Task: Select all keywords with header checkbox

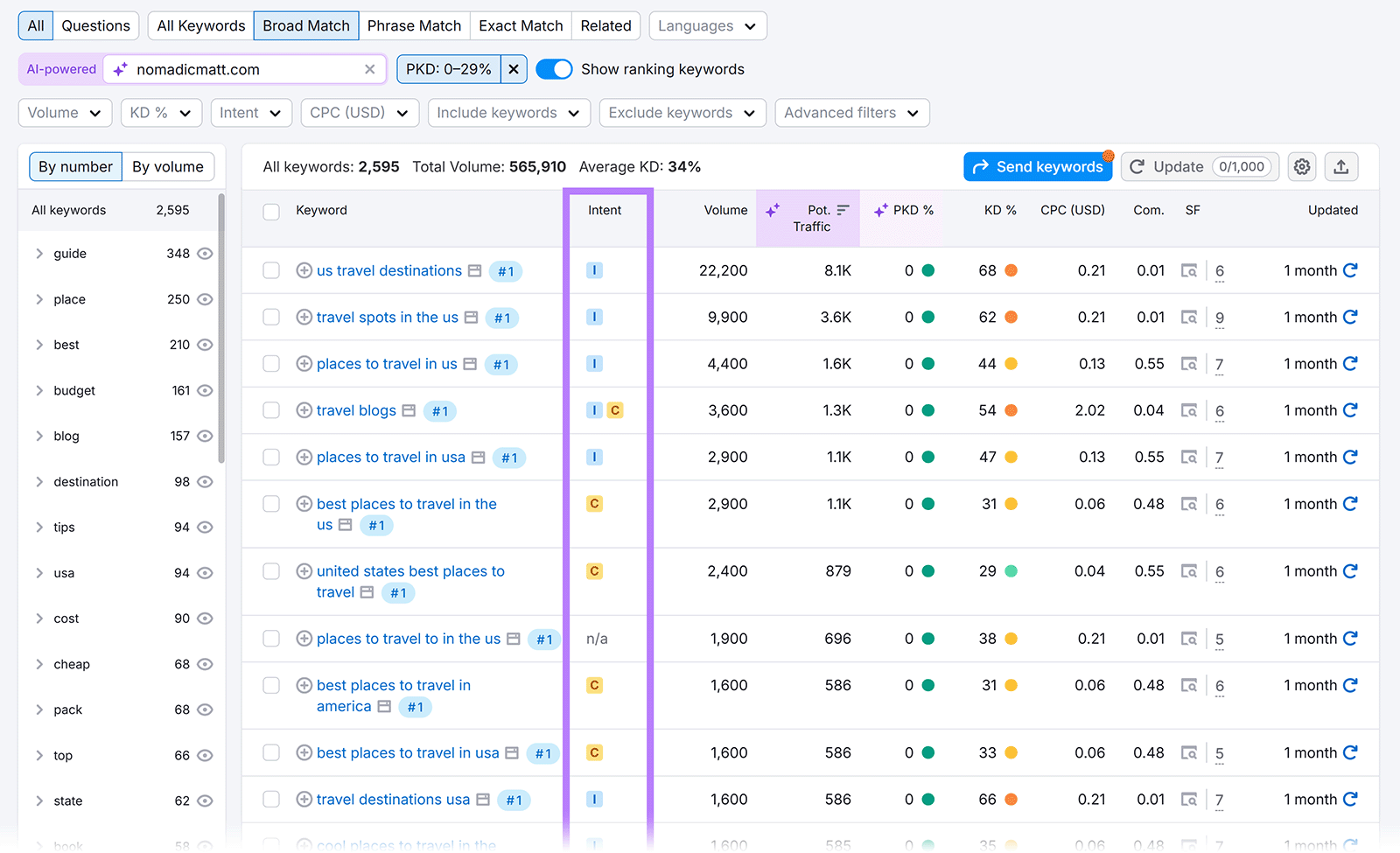Action: coord(270,210)
